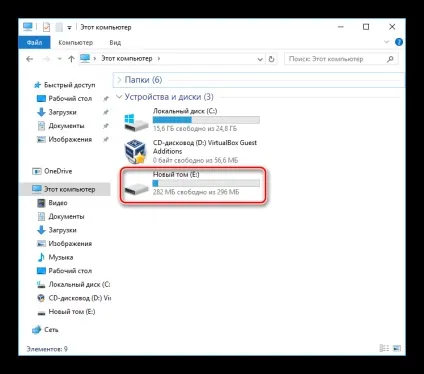Open the properties icon in the quick access toolbar

coord(46,27)
